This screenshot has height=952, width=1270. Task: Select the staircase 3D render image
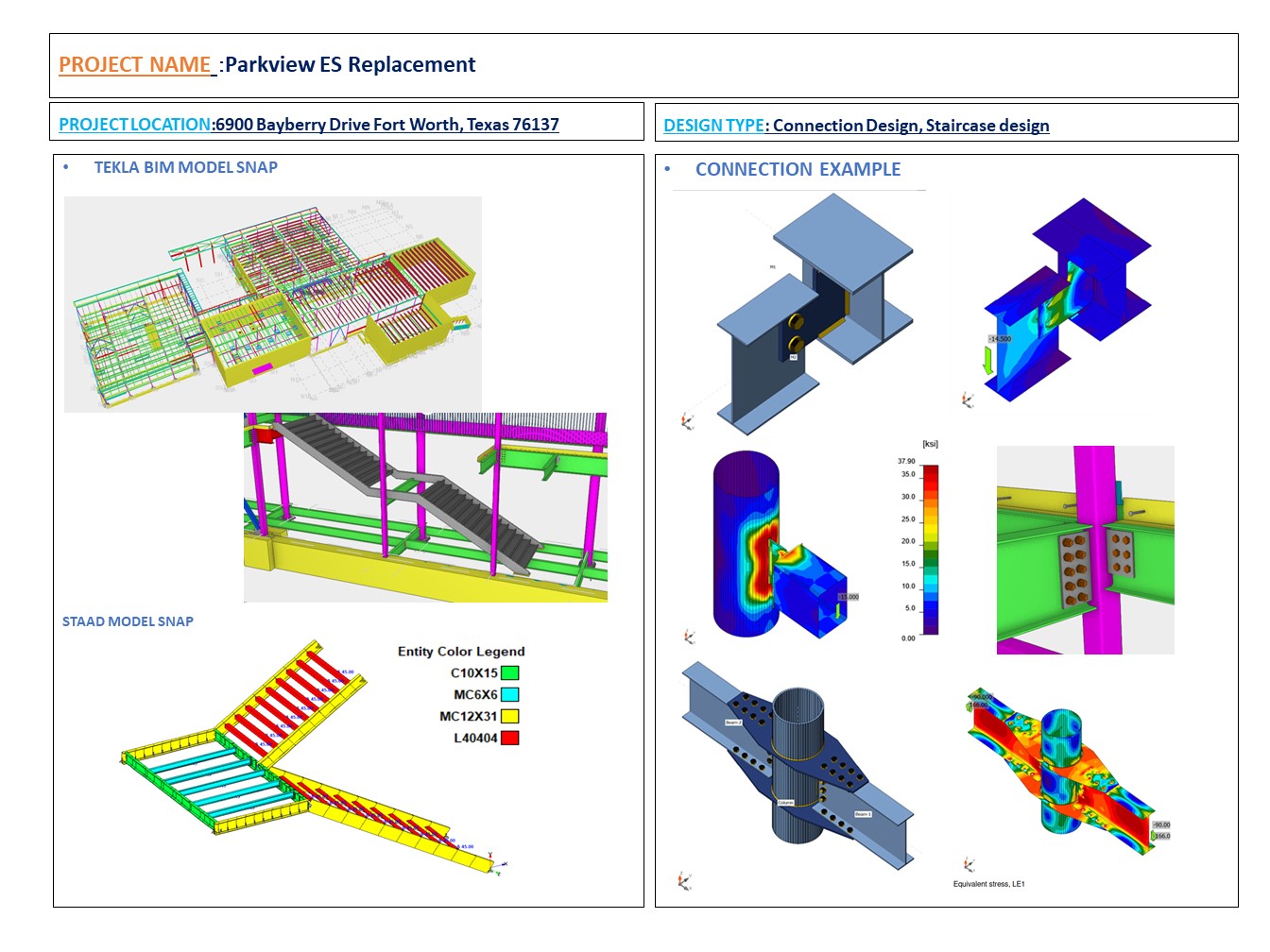pyautogui.click(x=425, y=507)
